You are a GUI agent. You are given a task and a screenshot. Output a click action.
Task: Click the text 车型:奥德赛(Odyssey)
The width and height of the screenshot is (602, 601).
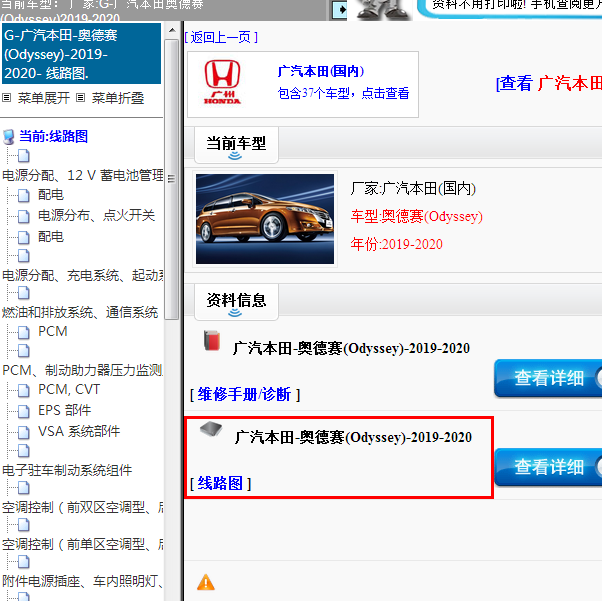417,217
